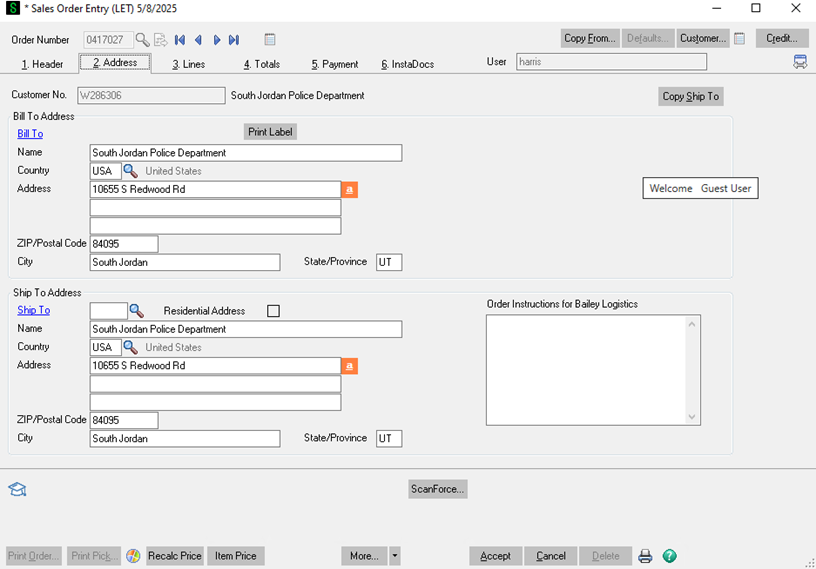Expand the More button dropdown arrow
The image size is (816, 569).
click(395, 556)
